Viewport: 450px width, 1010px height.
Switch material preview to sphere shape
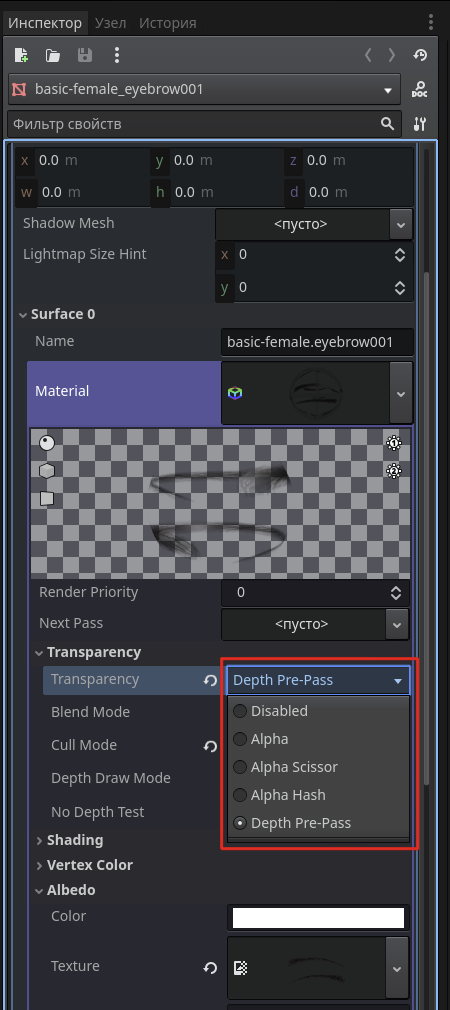click(x=47, y=443)
